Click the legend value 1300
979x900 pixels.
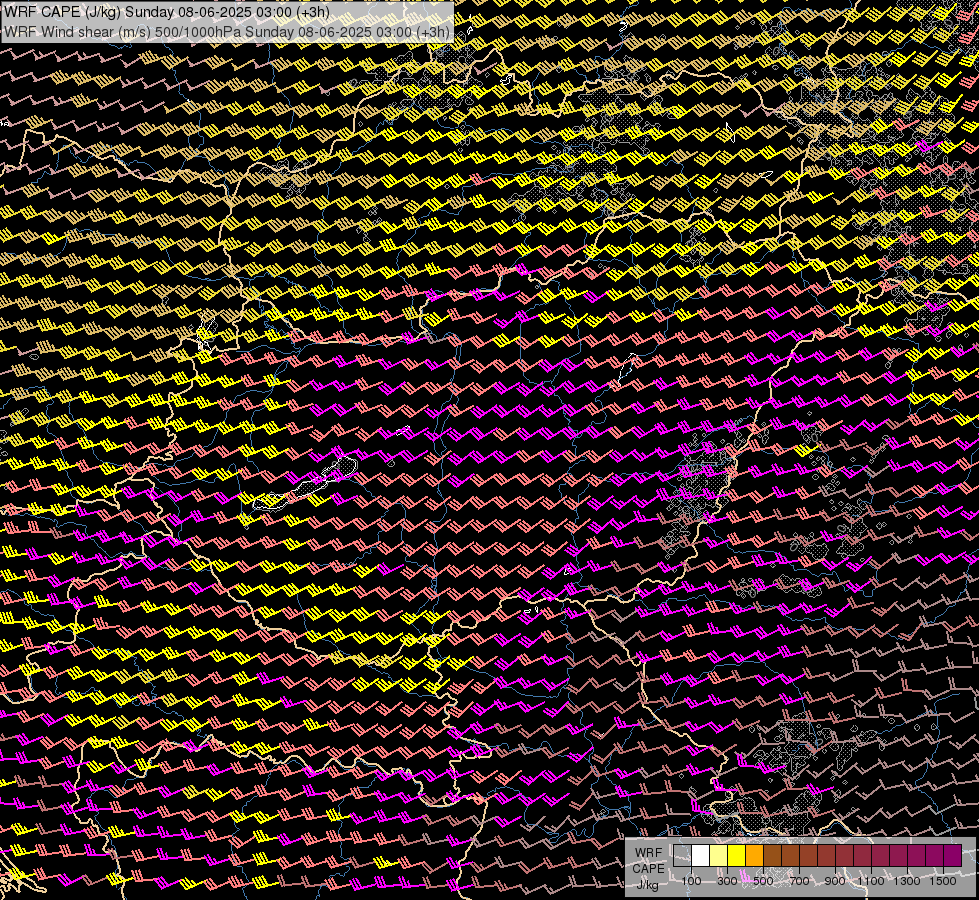[x=907, y=881]
